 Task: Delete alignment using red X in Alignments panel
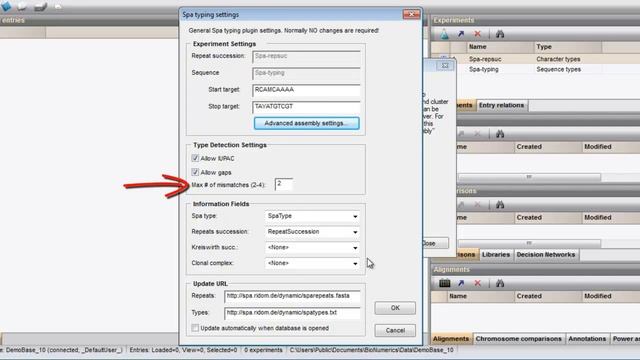click(477, 283)
